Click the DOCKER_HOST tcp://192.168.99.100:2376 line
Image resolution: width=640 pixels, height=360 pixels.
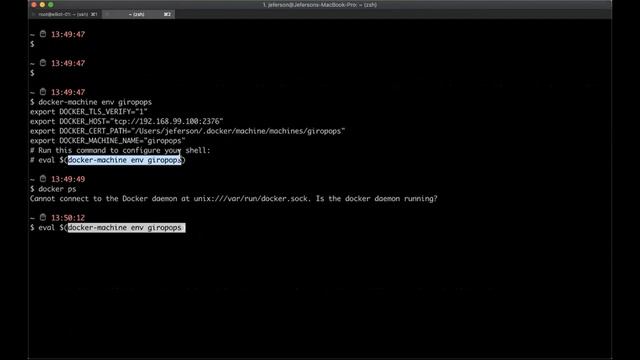coord(127,122)
